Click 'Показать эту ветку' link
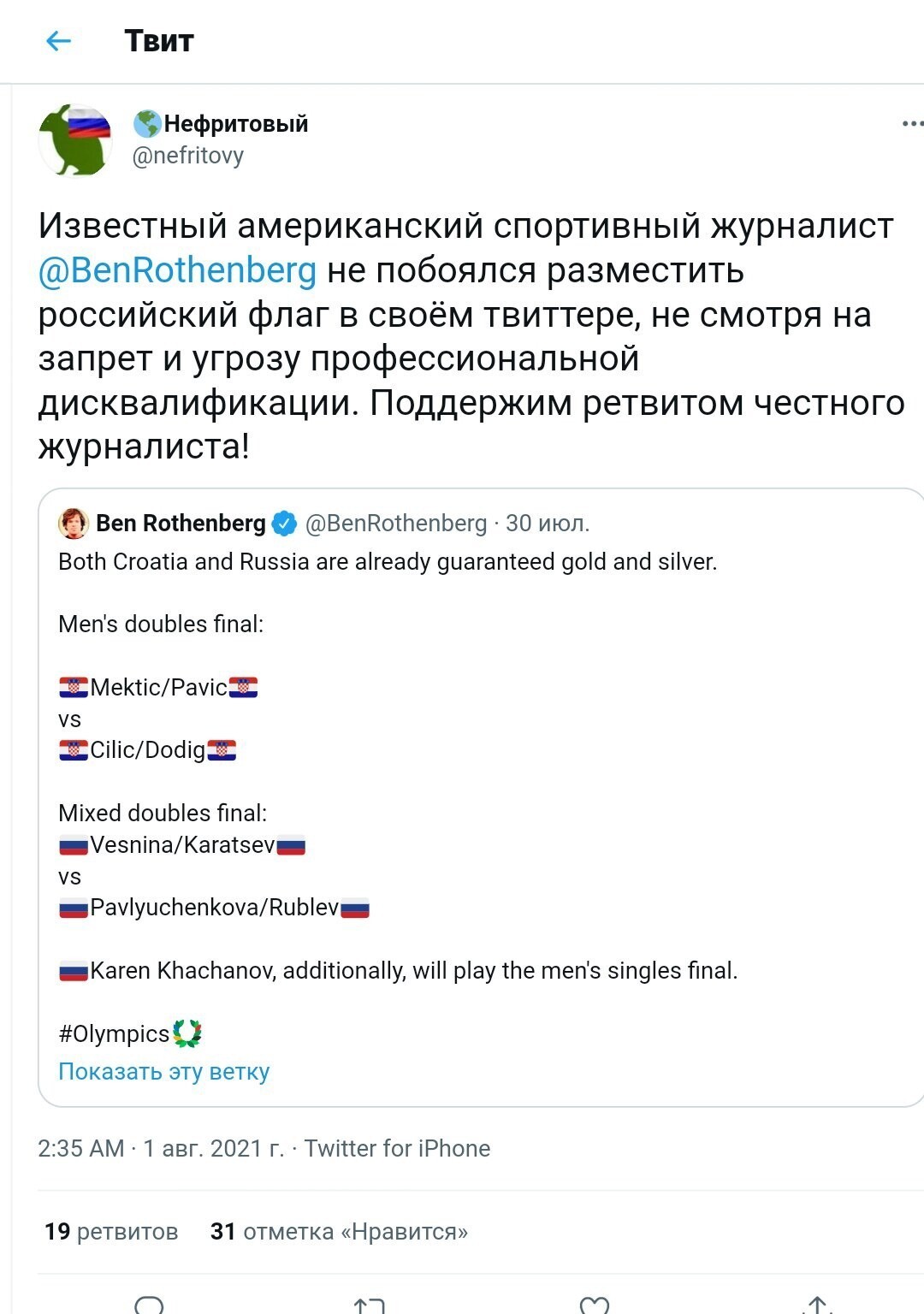This screenshot has width=924, height=1314. pos(163,1071)
